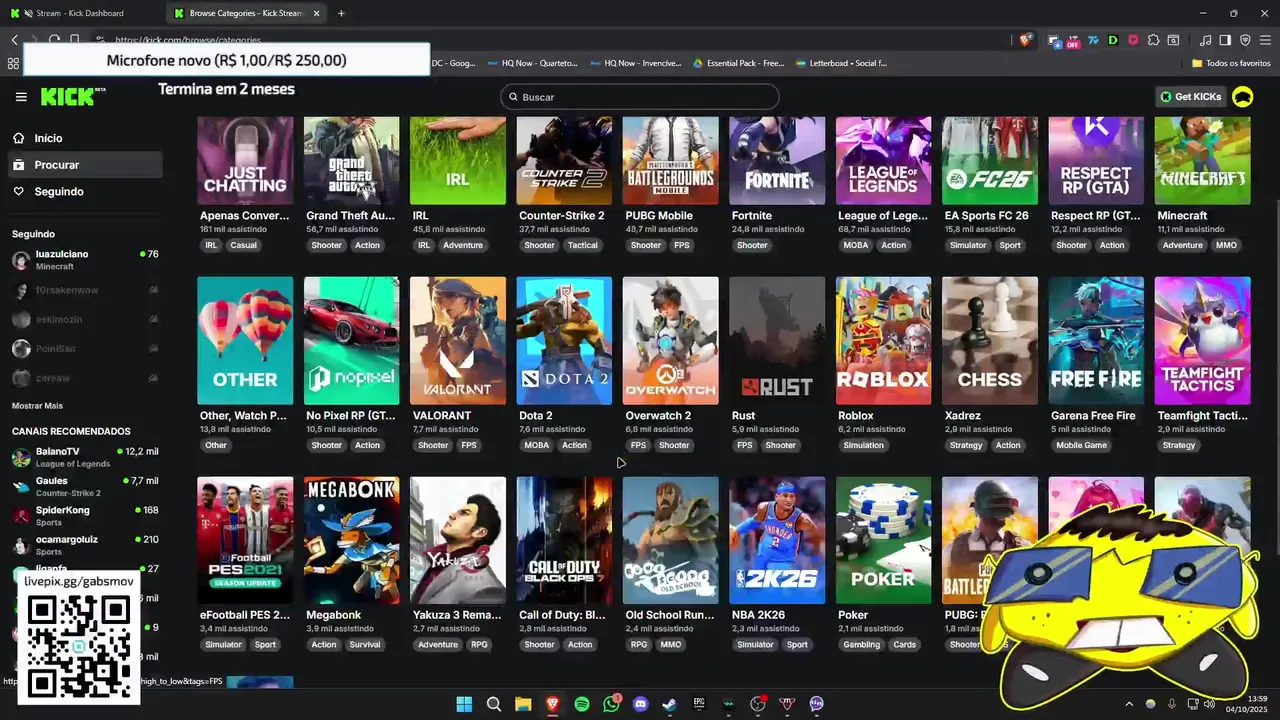Image resolution: width=1280 pixels, height=720 pixels.
Task: Open the Windows Start menu
Action: pyautogui.click(x=464, y=704)
